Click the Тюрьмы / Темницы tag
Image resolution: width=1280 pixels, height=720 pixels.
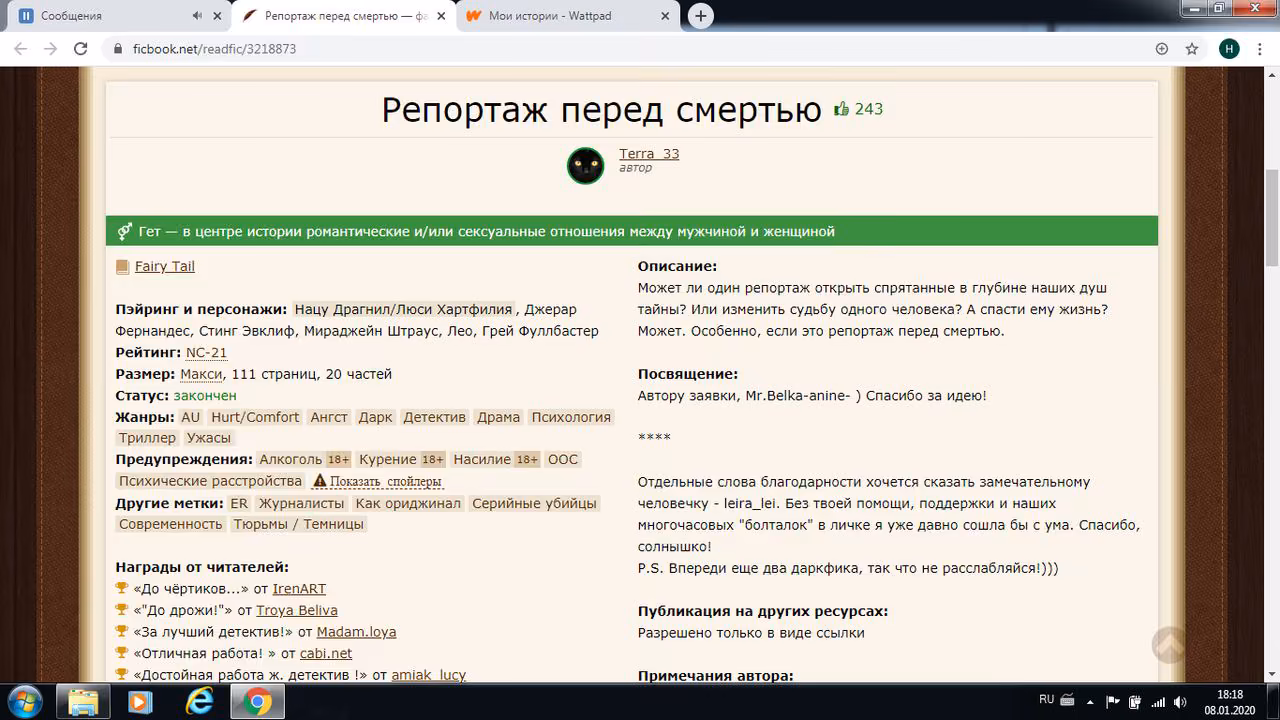click(x=299, y=524)
